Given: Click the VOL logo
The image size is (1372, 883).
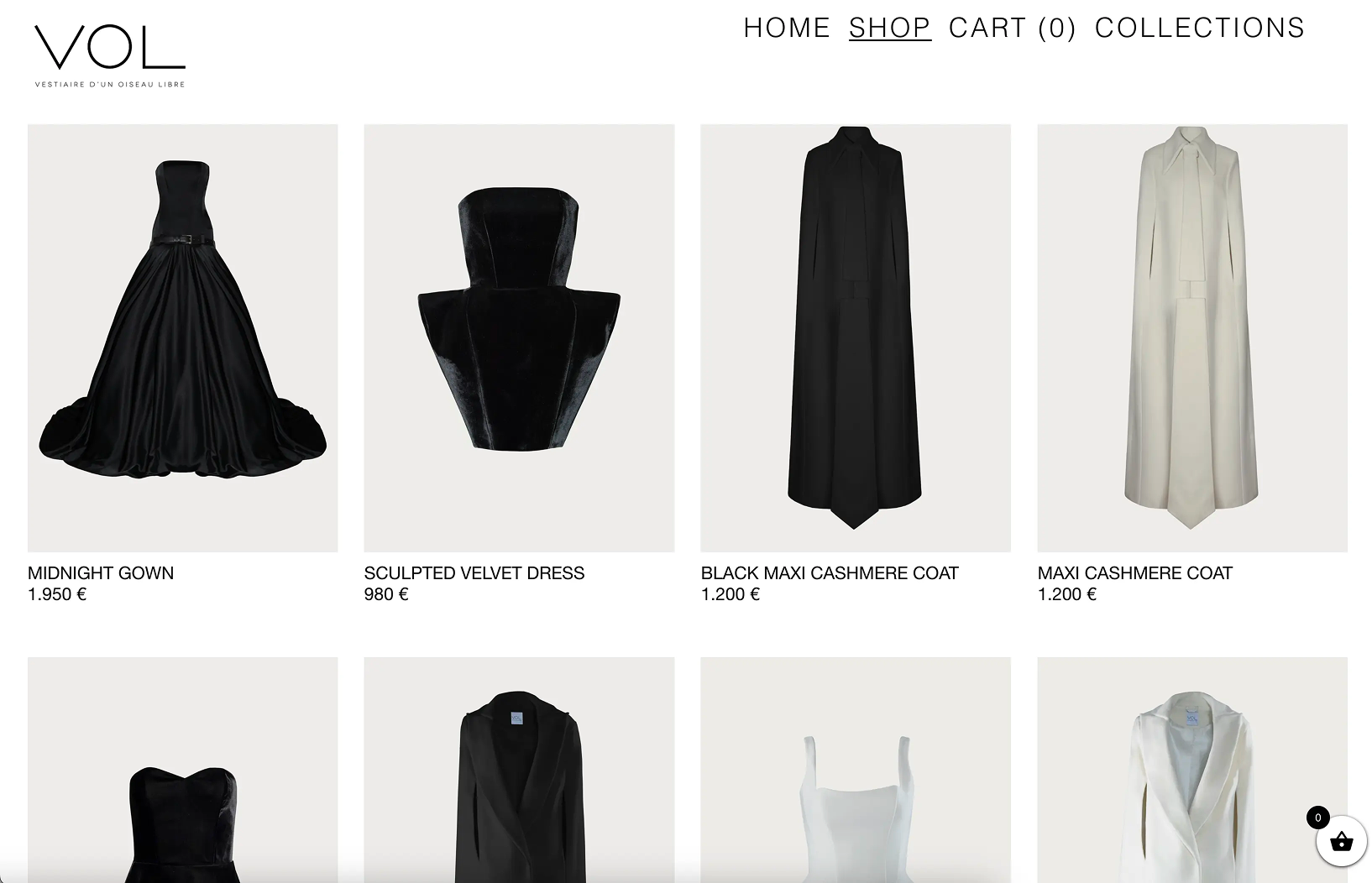Looking at the screenshot, I should [x=110, y=55].
